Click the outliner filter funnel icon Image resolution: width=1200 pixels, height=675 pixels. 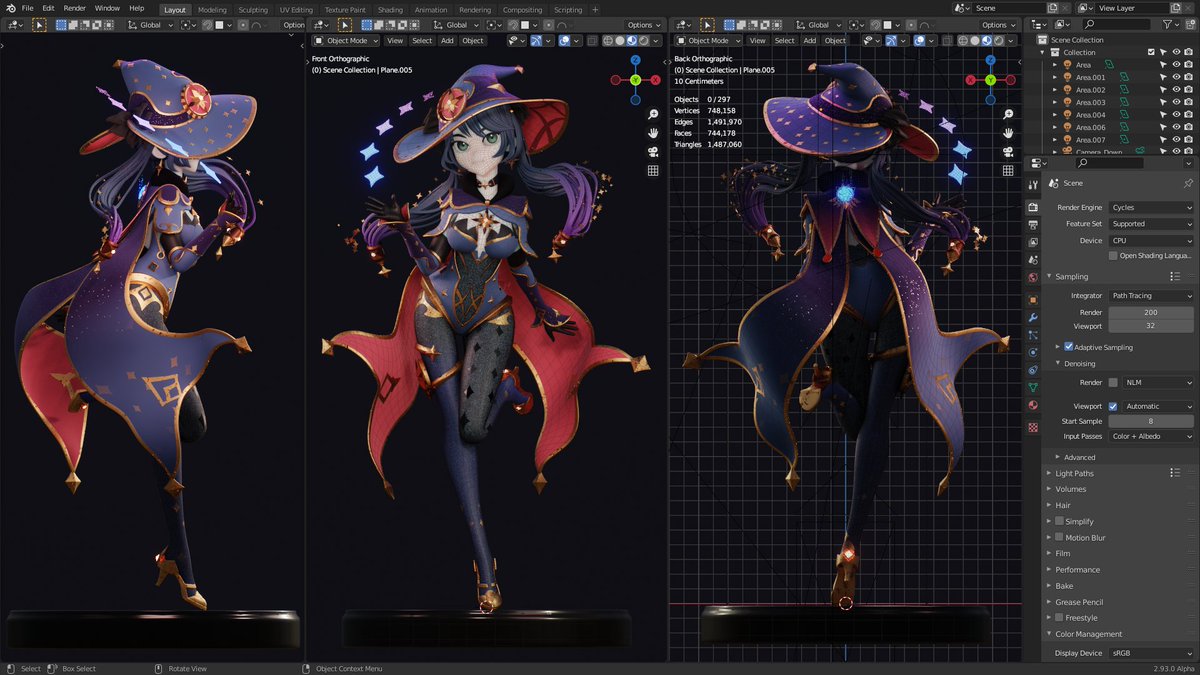[x=1167, y=24]
